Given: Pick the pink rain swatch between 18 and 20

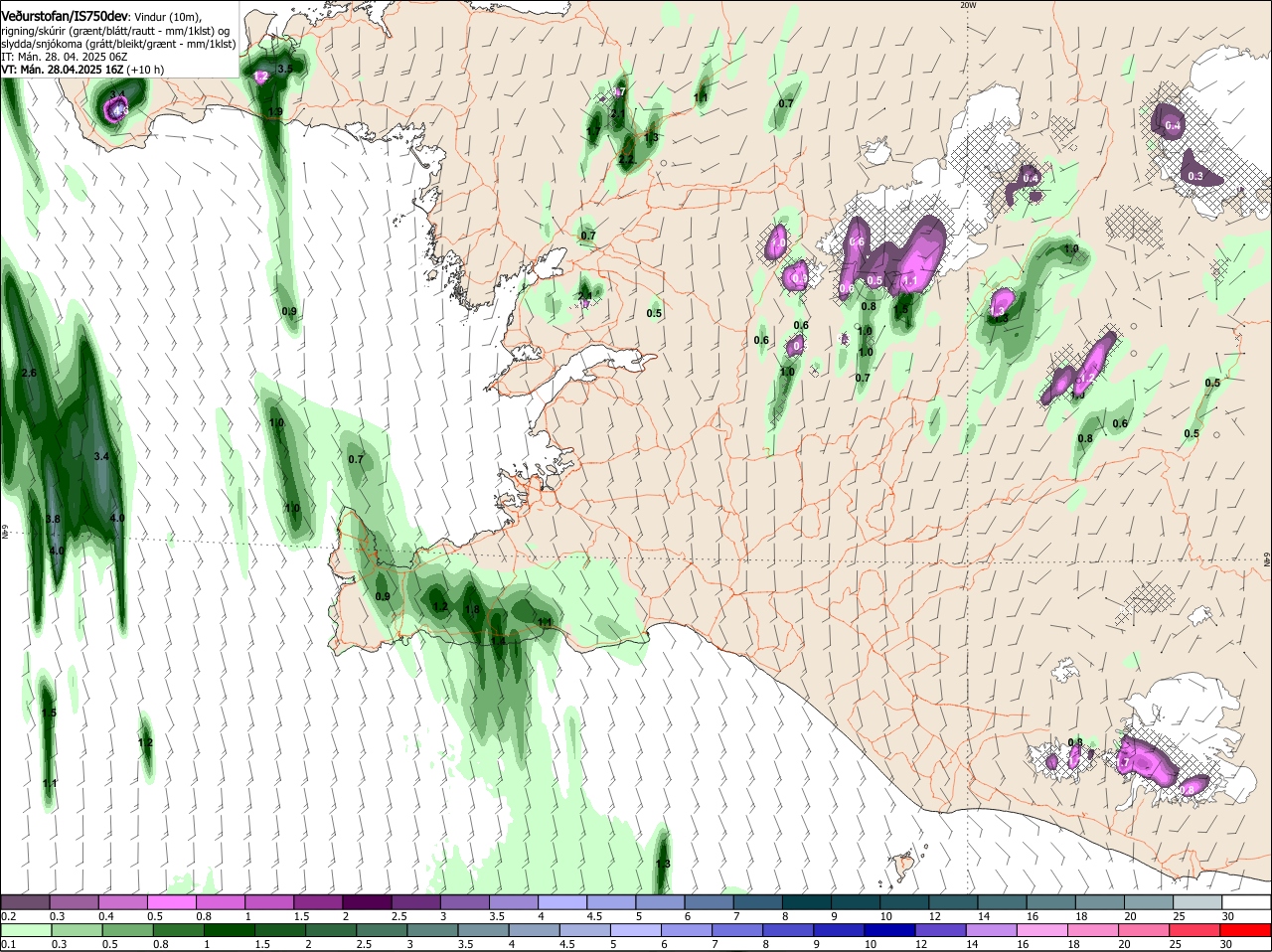Looking at the screenshot, I should click(1094, 931).
